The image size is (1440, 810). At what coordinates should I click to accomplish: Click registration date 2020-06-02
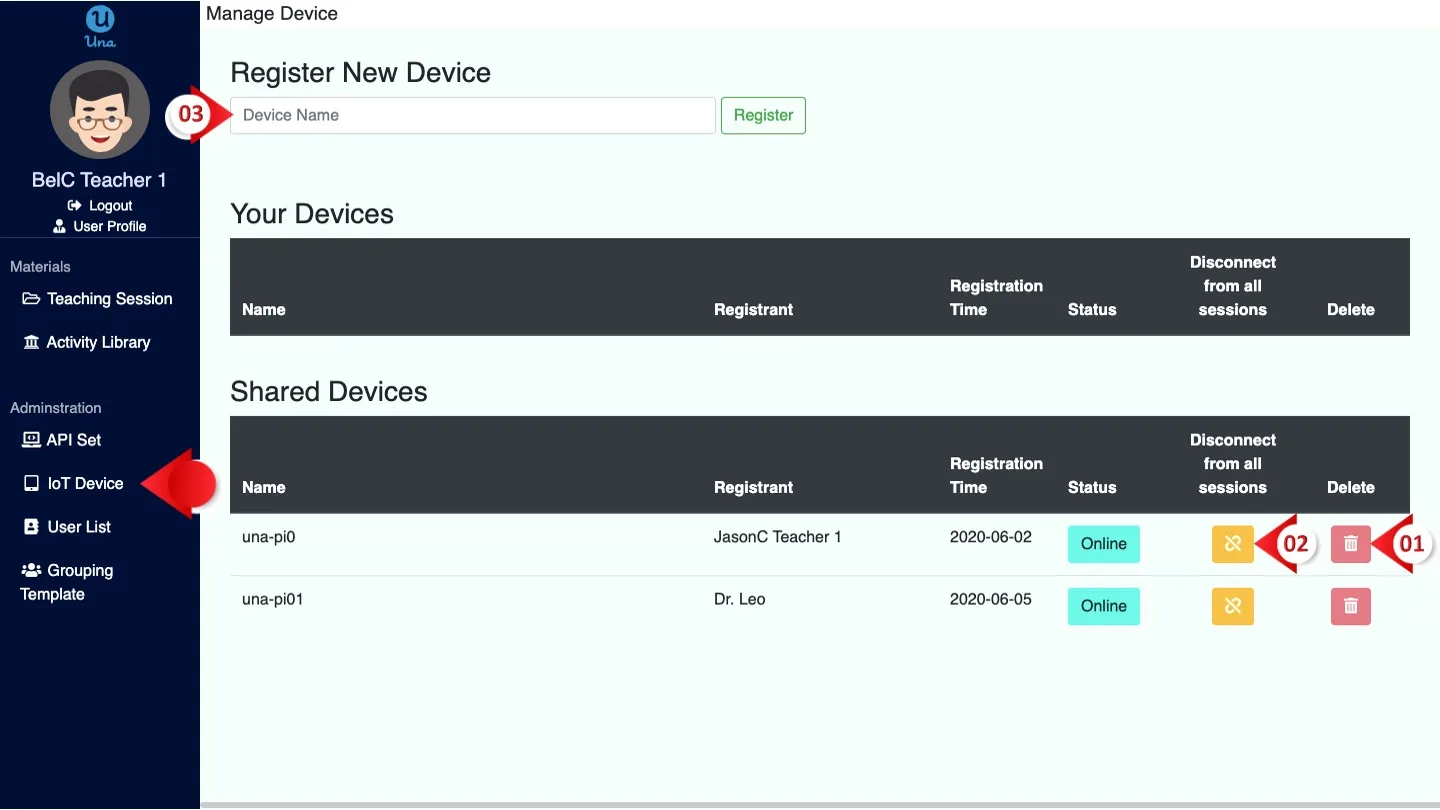[990, 537]
